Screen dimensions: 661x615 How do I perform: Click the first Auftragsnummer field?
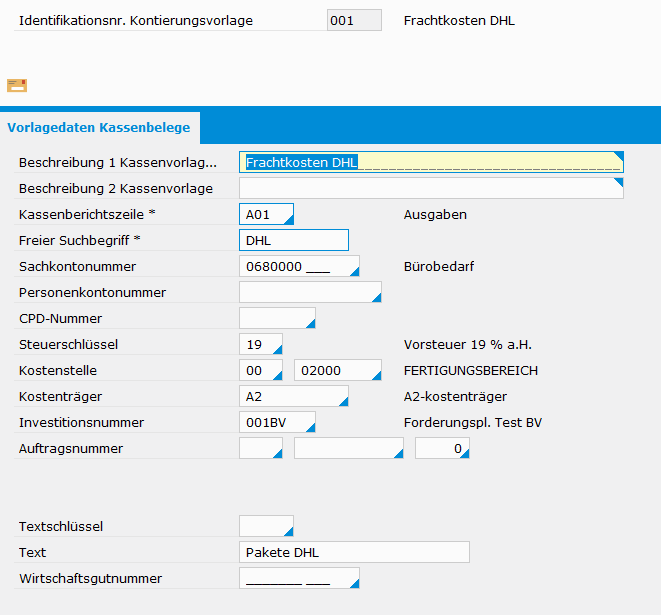click(x=261, y=448)
